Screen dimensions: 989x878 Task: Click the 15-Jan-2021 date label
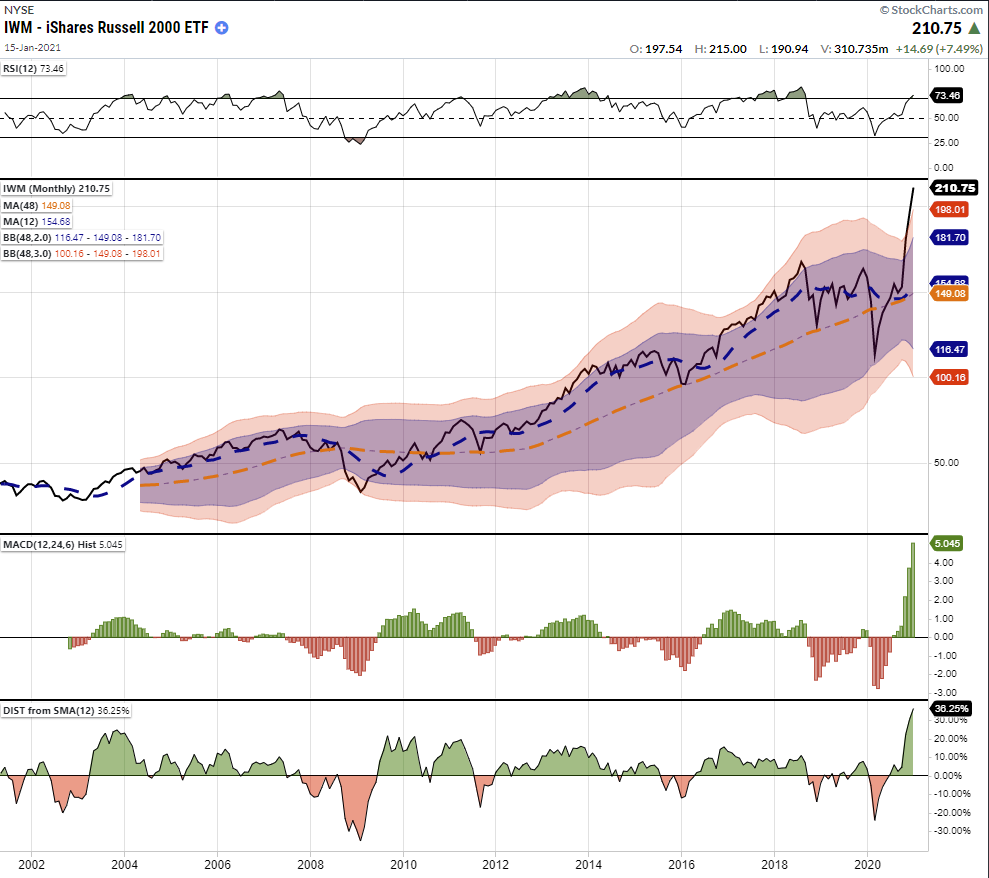click(33, 48)
